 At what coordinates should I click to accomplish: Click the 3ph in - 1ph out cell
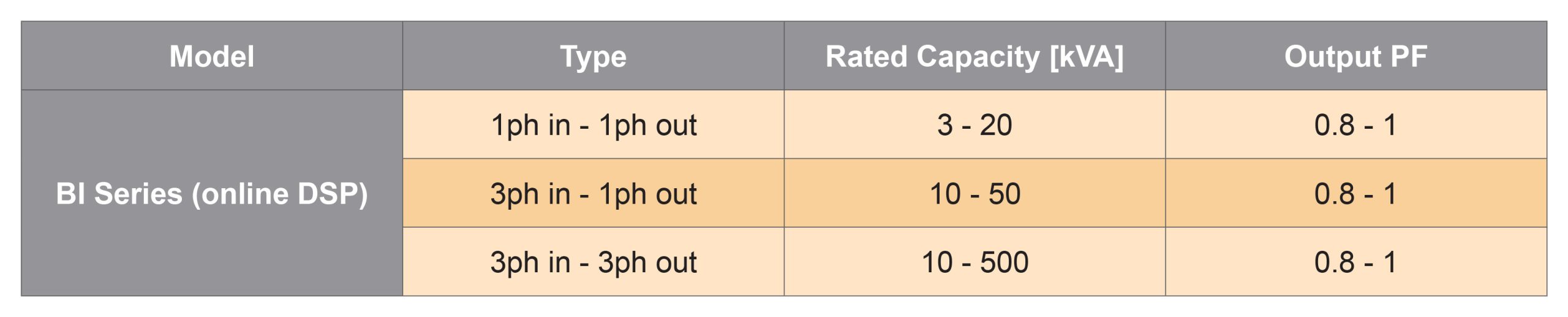tap(593, 194)
